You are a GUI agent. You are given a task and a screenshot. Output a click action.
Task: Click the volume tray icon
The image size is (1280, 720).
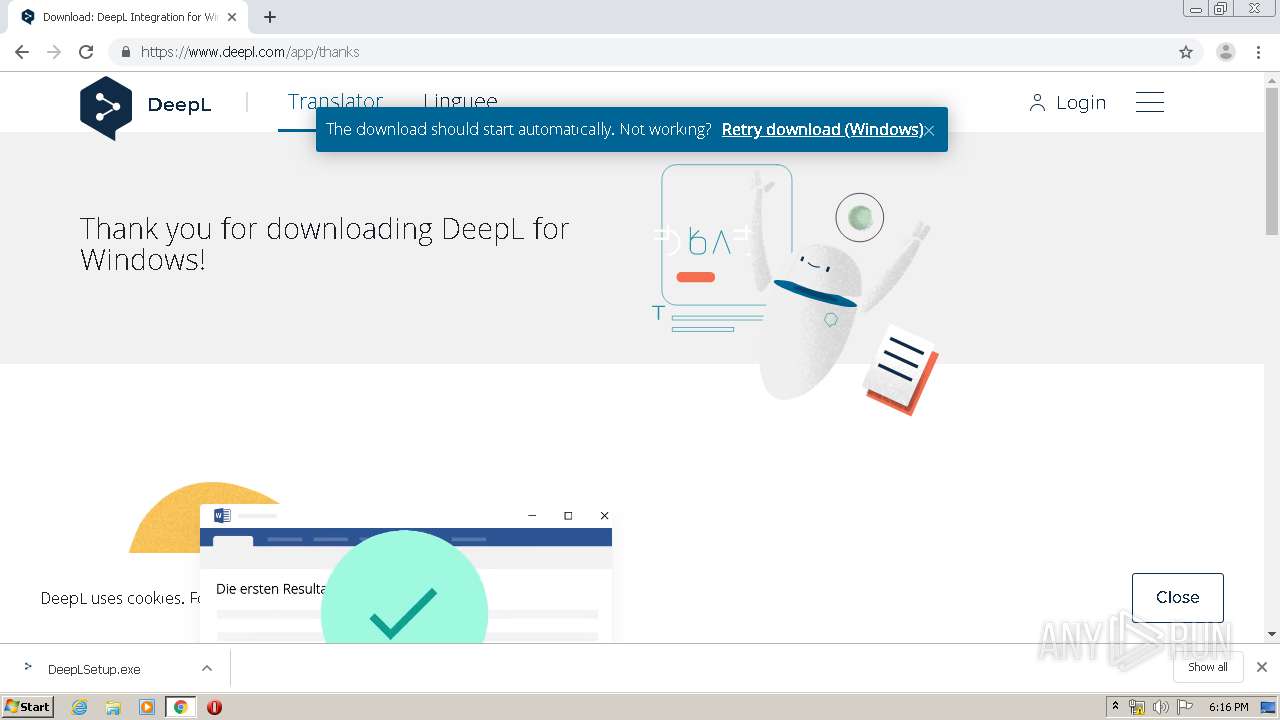[1160, 707]
